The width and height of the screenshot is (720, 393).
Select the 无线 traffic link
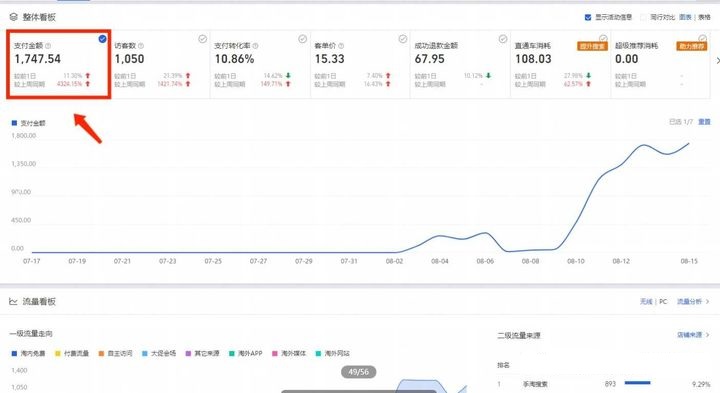pos(646,302)
